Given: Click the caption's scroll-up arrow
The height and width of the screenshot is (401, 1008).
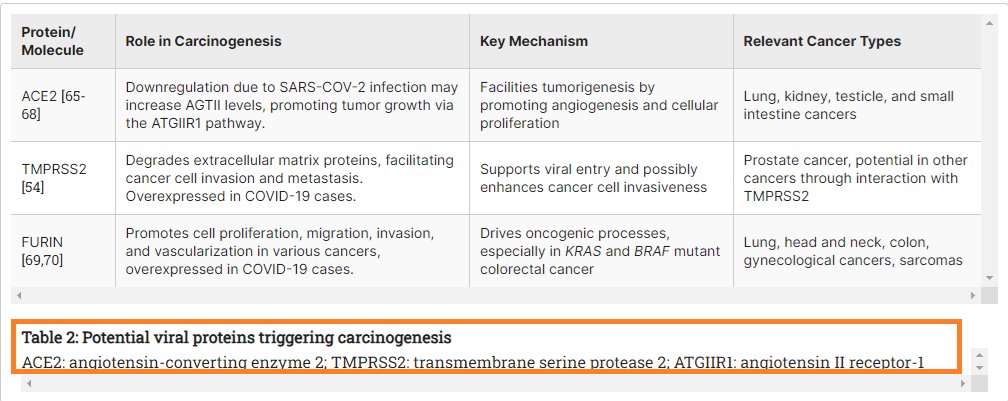Looking at the screenshot, I should coord(978,355).
